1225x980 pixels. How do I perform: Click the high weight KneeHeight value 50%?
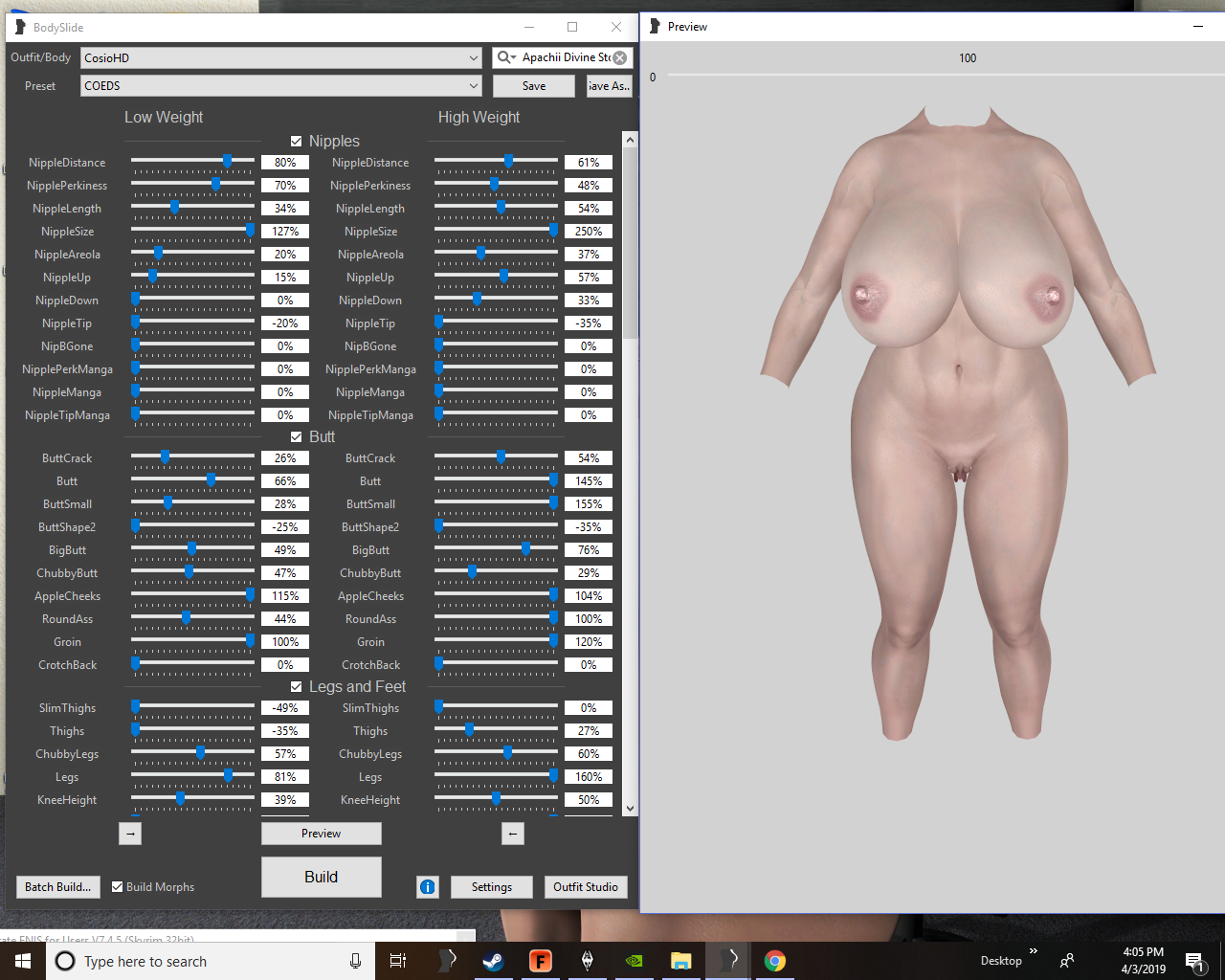(589, 800)
